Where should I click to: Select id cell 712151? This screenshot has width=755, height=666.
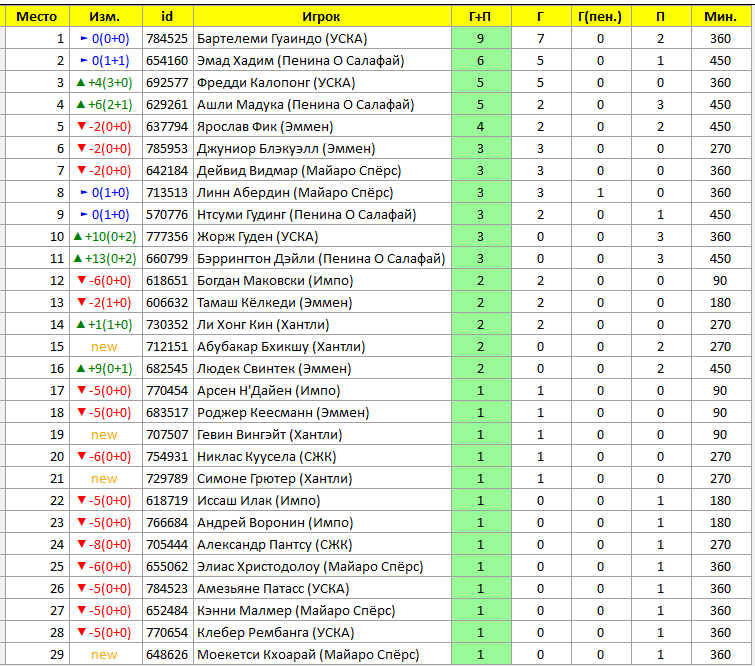tap(167, 347)
